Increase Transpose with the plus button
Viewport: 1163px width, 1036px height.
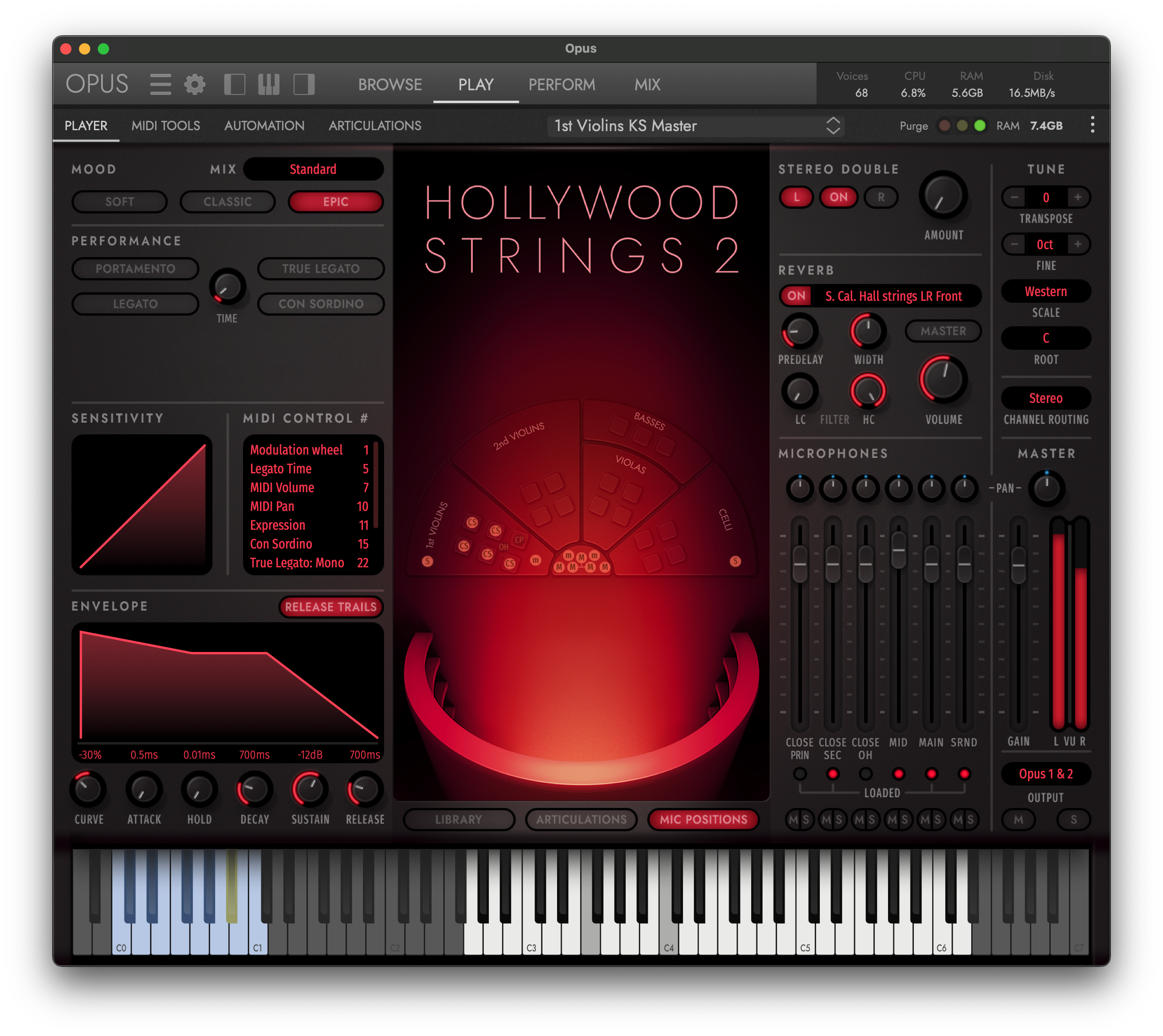[x=1077, y=197]
